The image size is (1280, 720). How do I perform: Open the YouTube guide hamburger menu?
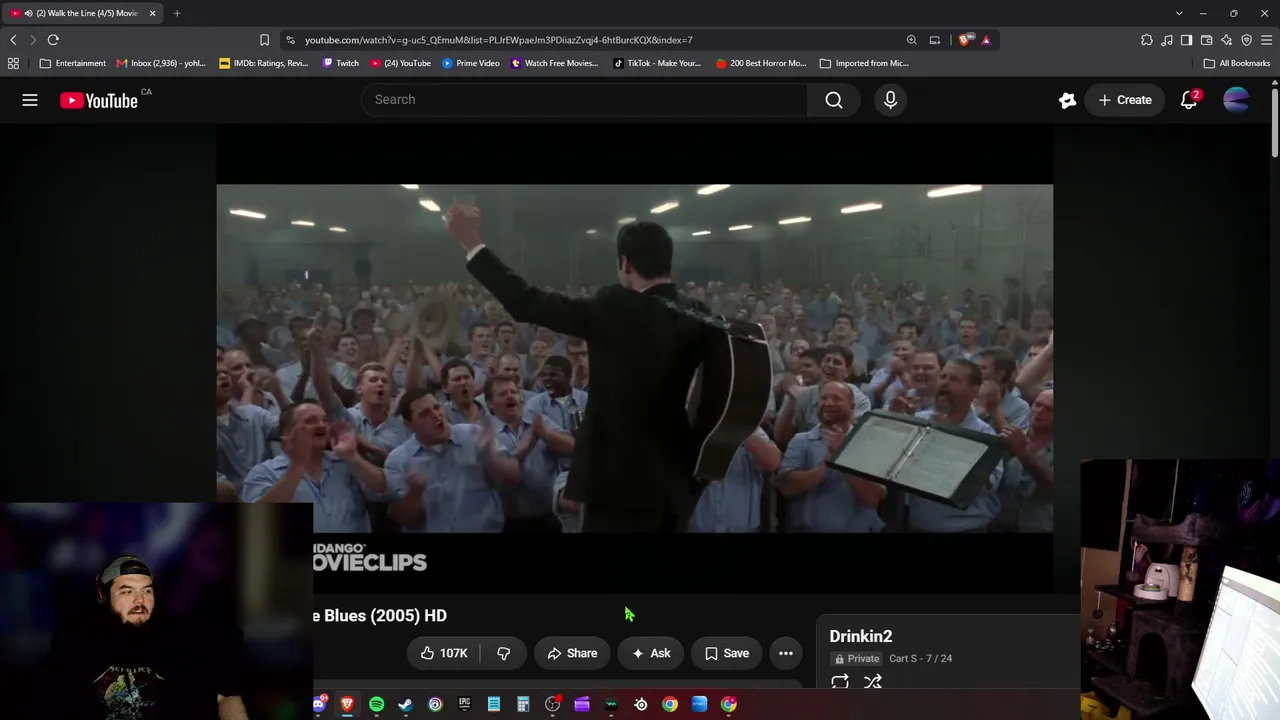coord(30,100)
